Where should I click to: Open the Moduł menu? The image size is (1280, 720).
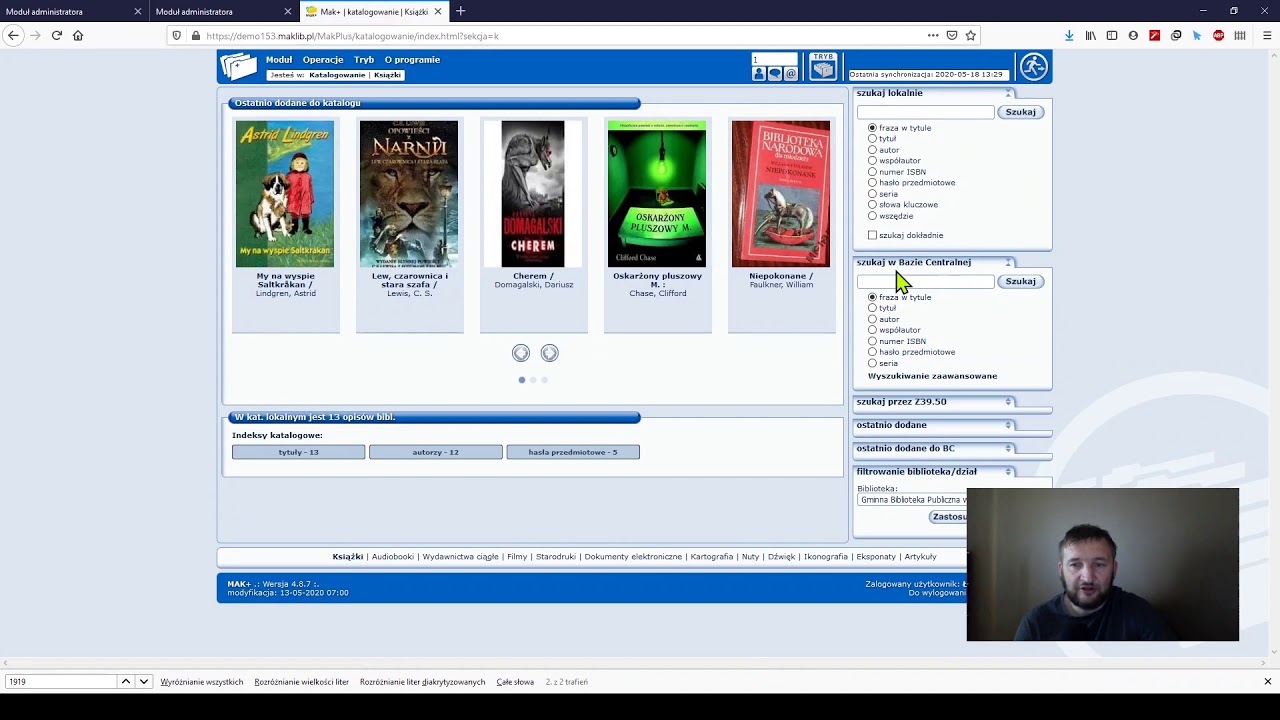[x=279, y=60]
